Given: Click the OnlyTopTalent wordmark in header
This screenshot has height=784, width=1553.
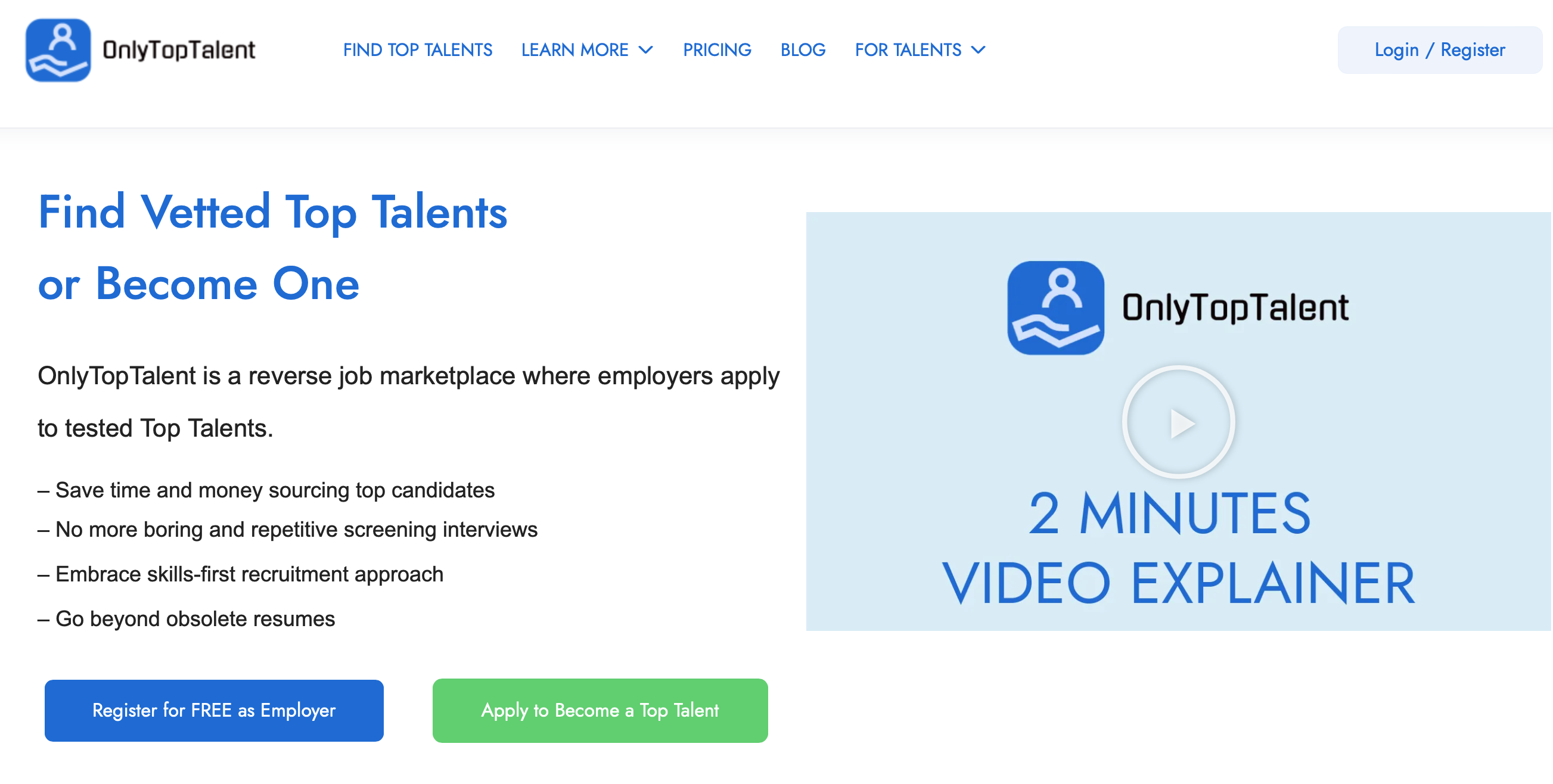Looking at the screenshot, I should tap(179, 50).
